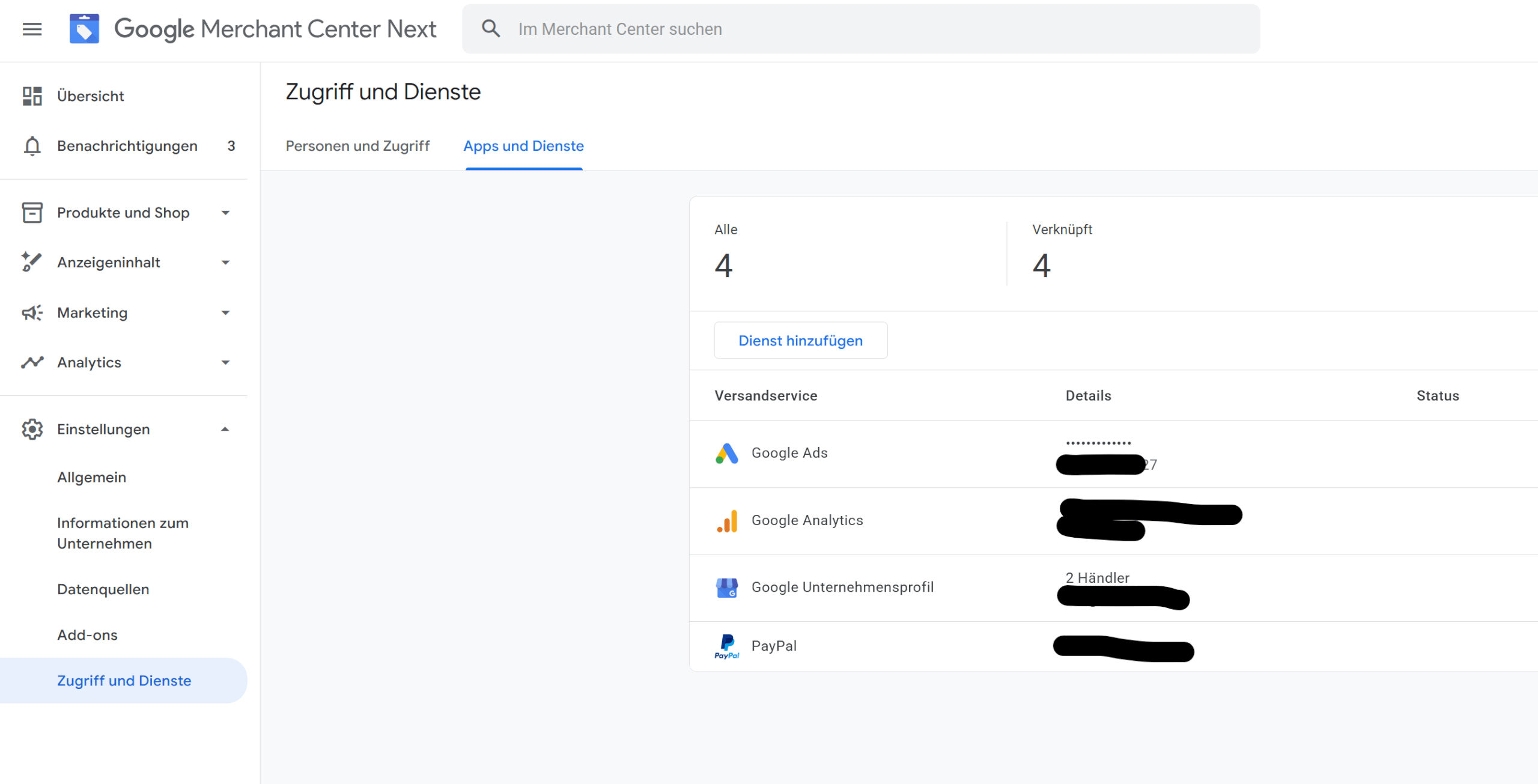Click the Google Unternehmensprofil icon
The image size is (1538, 784).
[x=727, y=588]
